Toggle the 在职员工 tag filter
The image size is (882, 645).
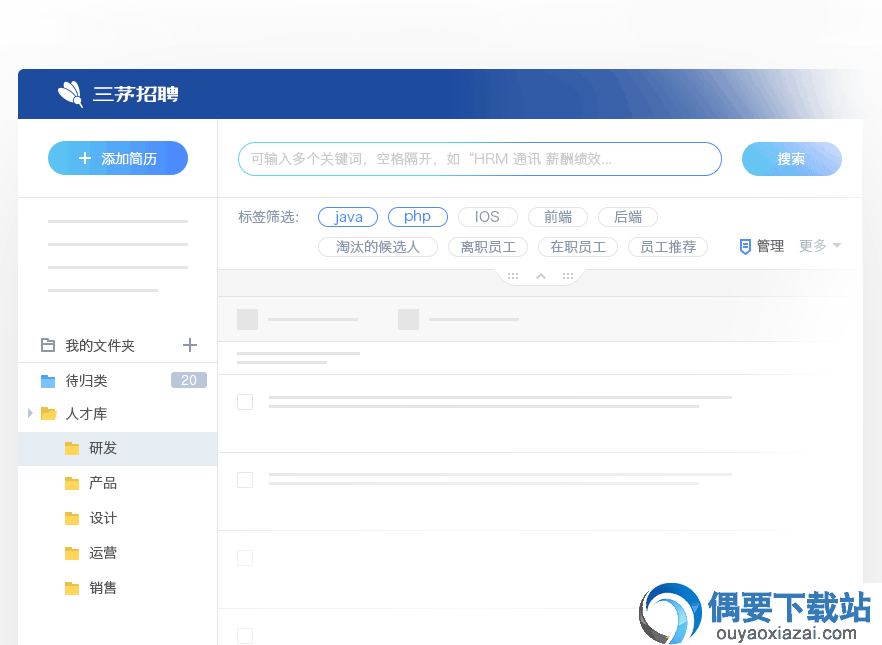pos(578,247)
